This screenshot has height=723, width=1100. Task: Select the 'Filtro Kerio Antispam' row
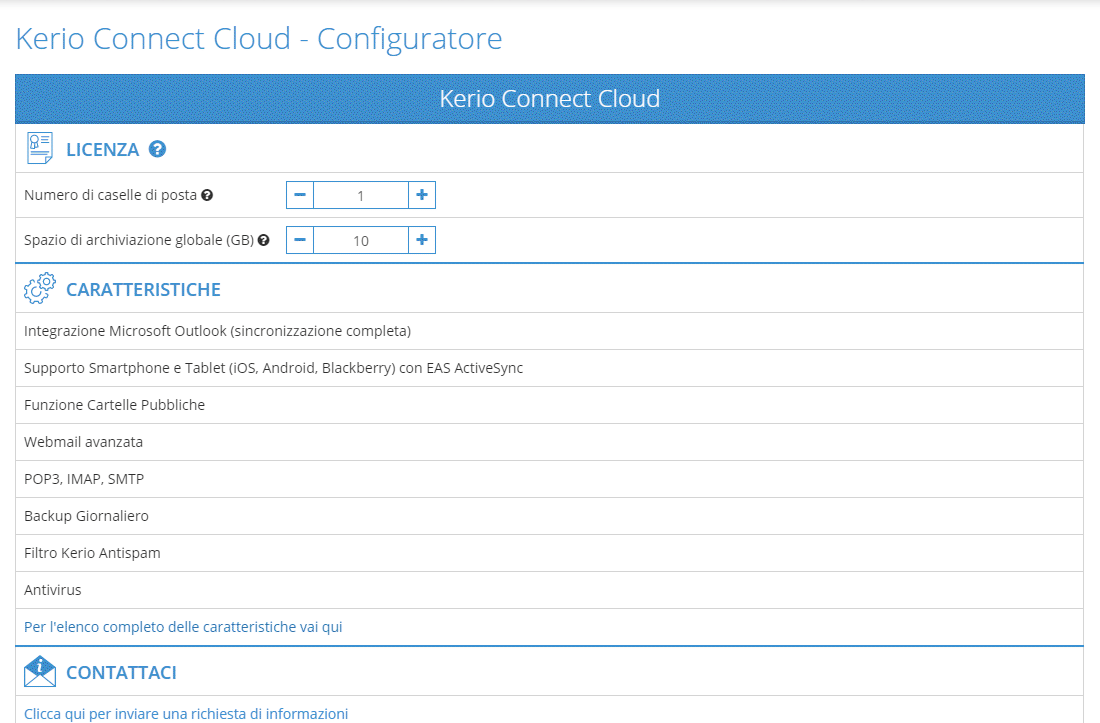point(550,553)
